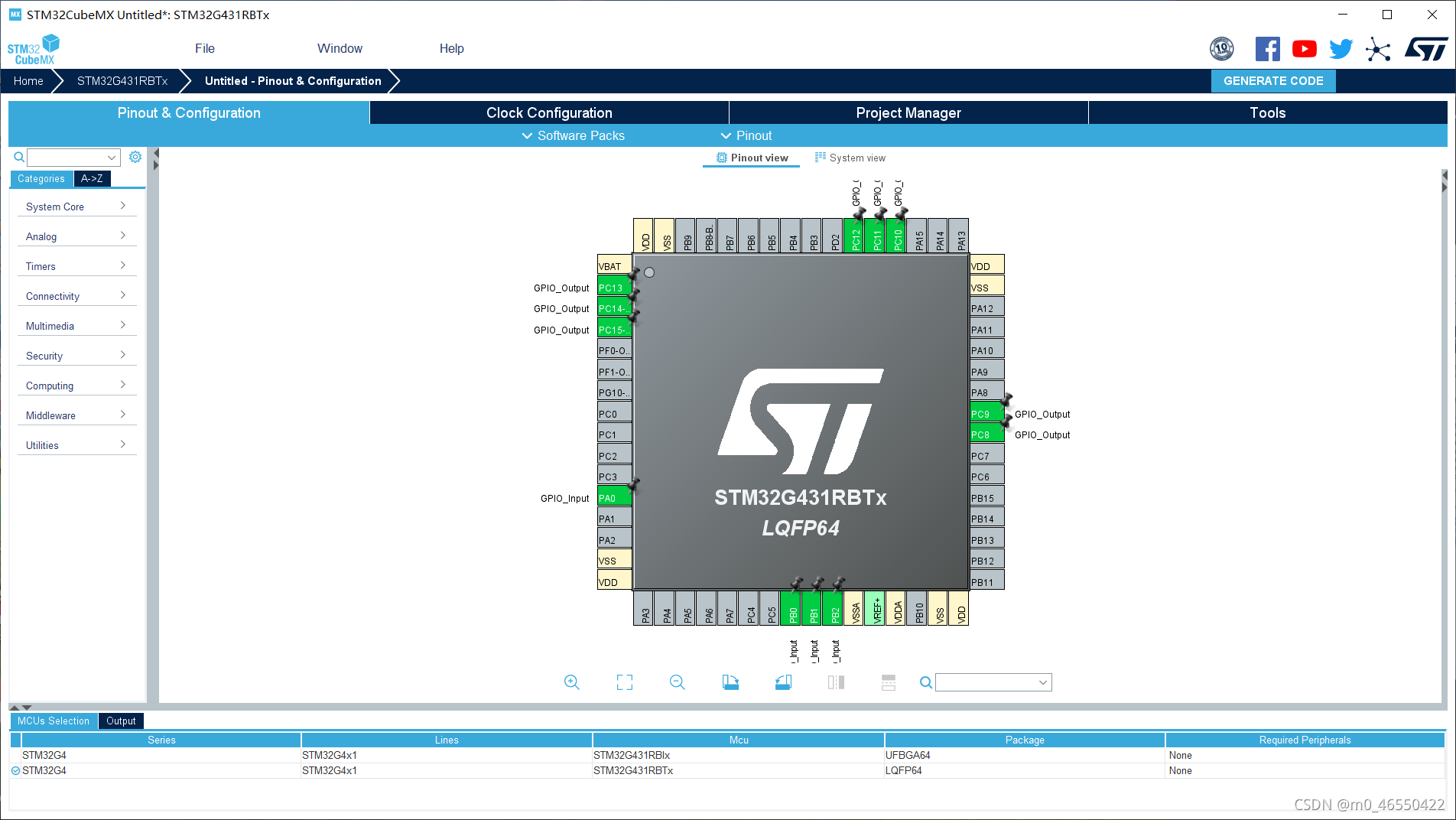Select the STM32G431RBTx row radio marker
Screen dimensions: 1456x820
15,770
